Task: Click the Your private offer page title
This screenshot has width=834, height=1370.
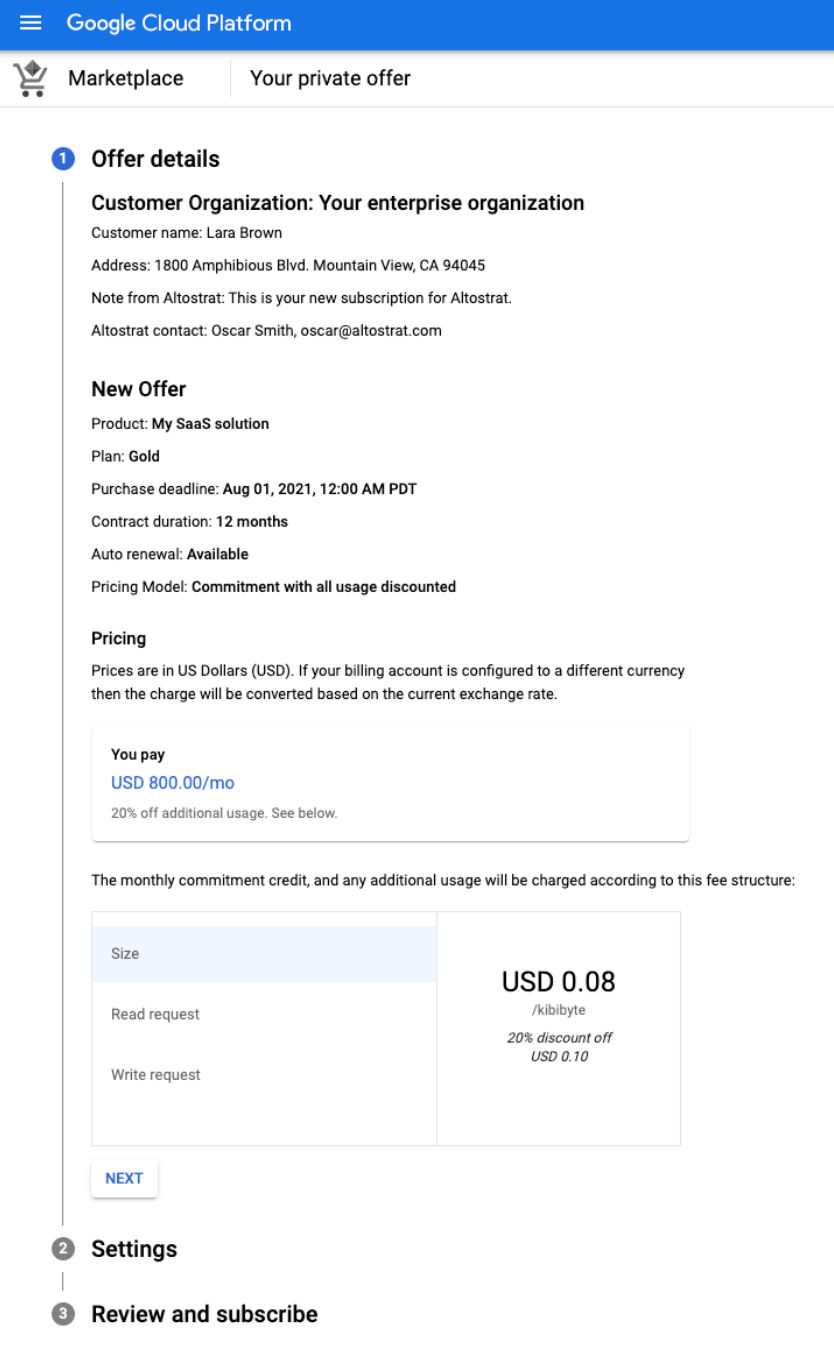Action: pyautogui.click(x=329, y=77)
